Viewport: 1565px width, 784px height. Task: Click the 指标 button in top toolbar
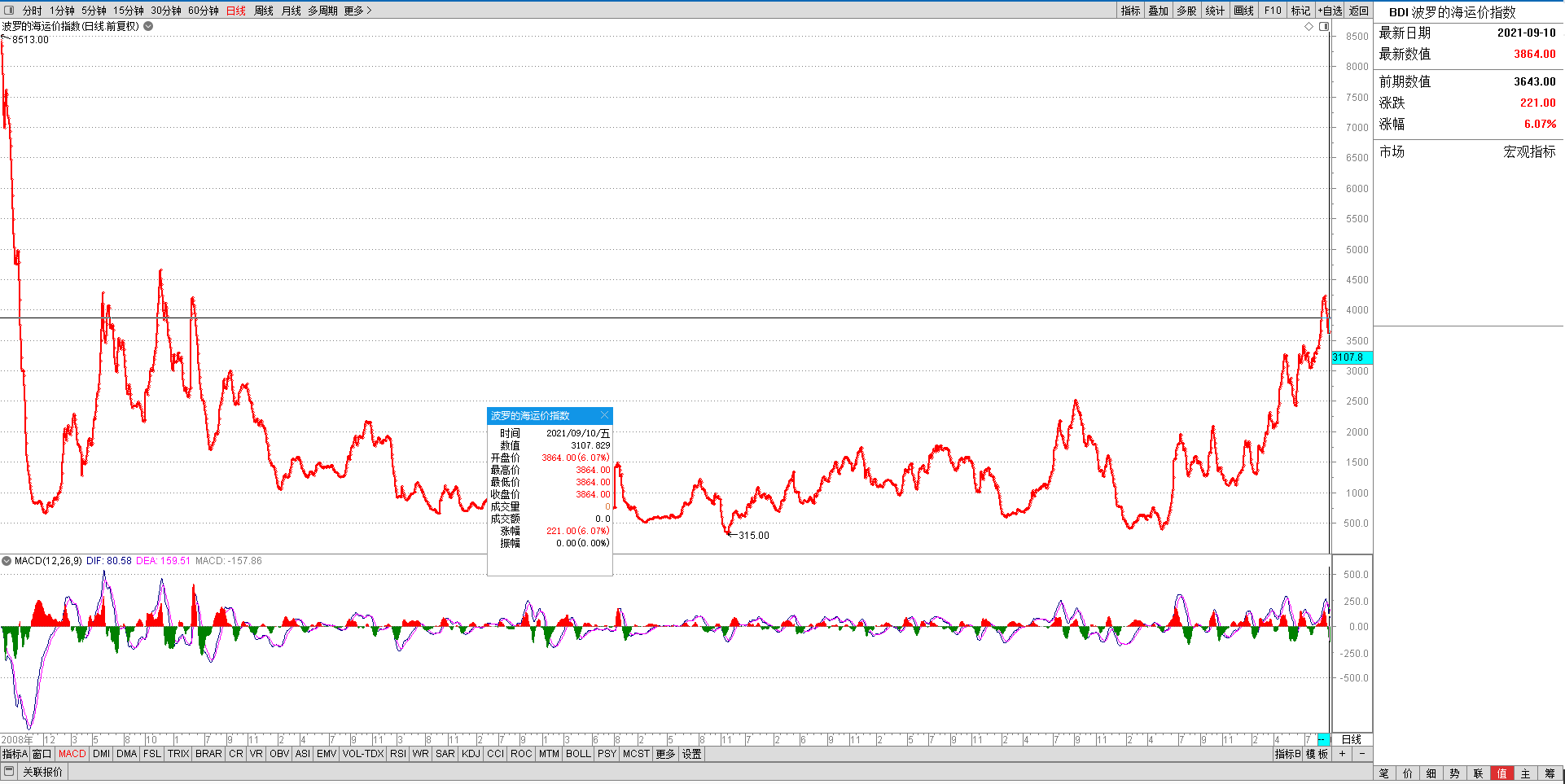tap(1130, 11)
